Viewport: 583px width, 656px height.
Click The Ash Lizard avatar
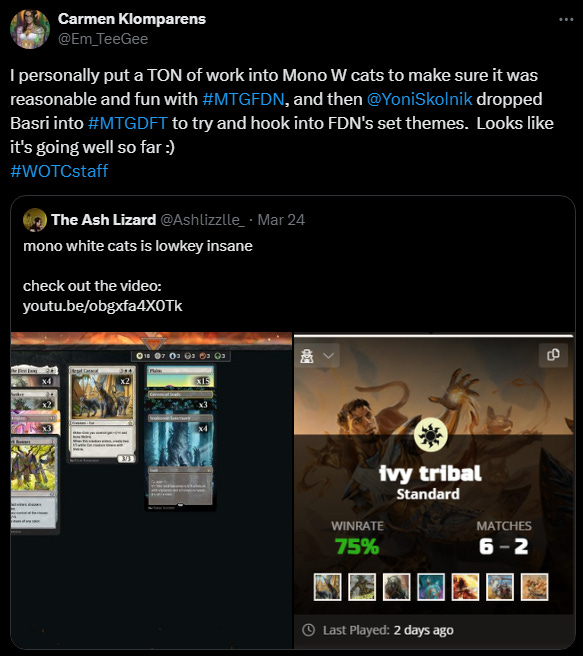[x=35, y=220]
